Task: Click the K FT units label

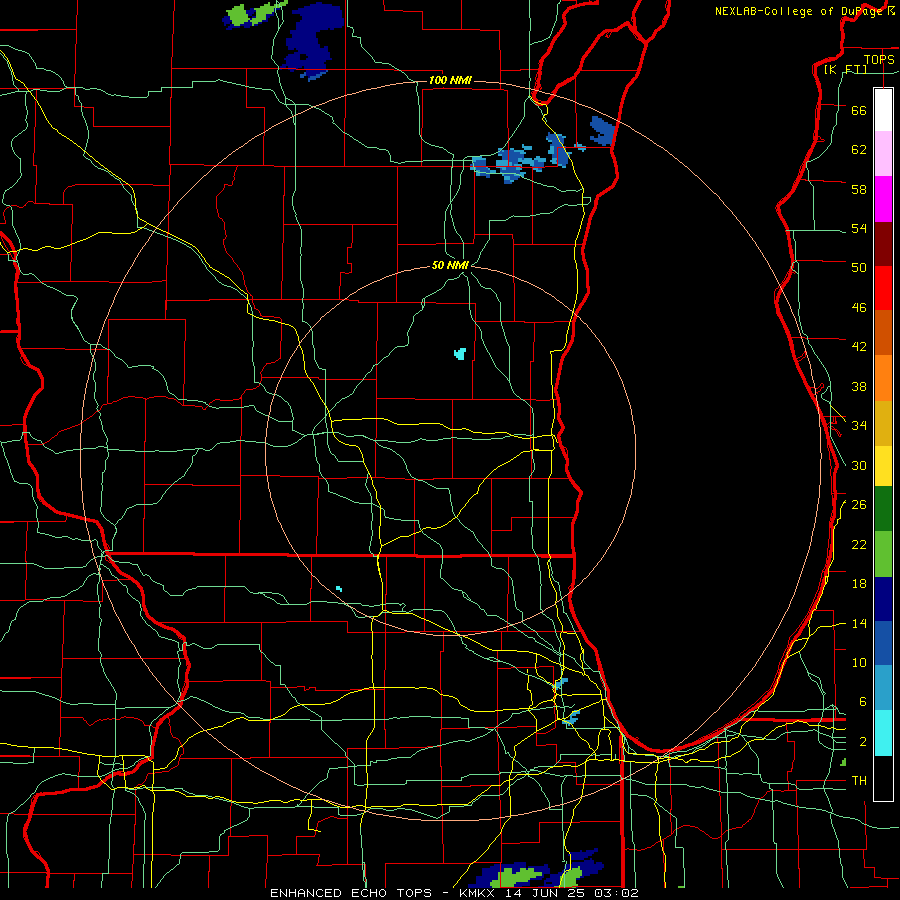Action: tap(845, 70)
